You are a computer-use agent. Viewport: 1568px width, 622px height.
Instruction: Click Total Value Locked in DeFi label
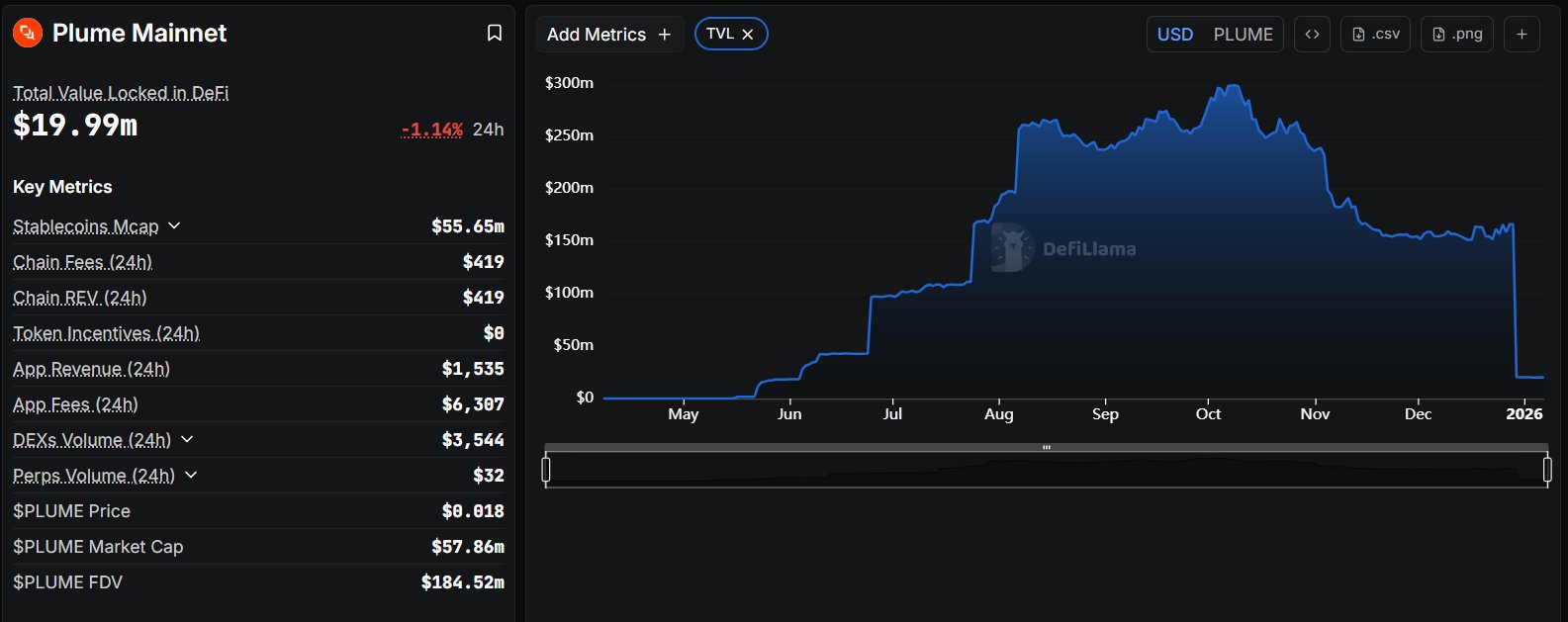click(121, 93)
